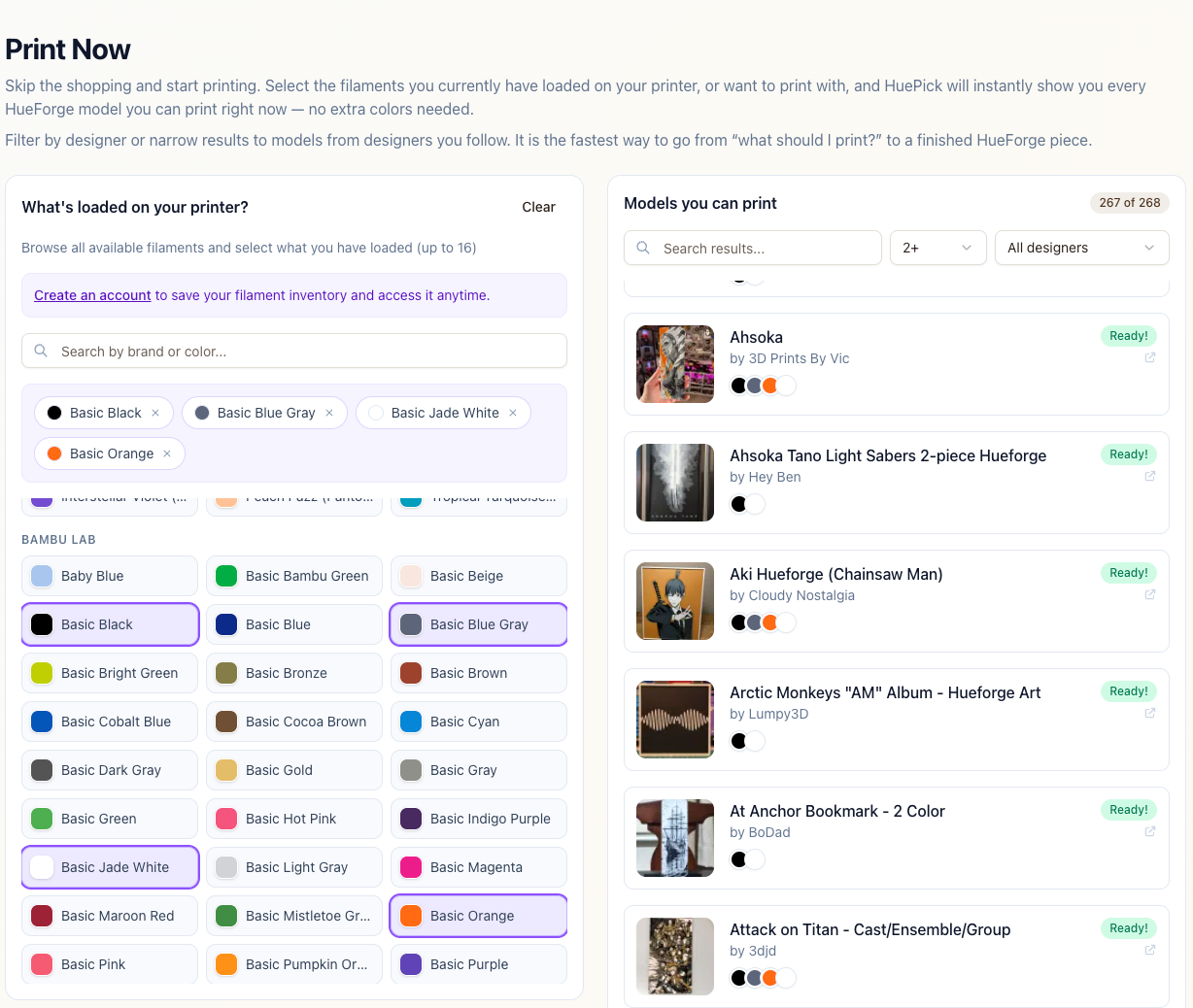Open Ahsoka Tano Light Sabers 2-piece Hueforge
1193x1008 pixels.
tap(888, 455)
